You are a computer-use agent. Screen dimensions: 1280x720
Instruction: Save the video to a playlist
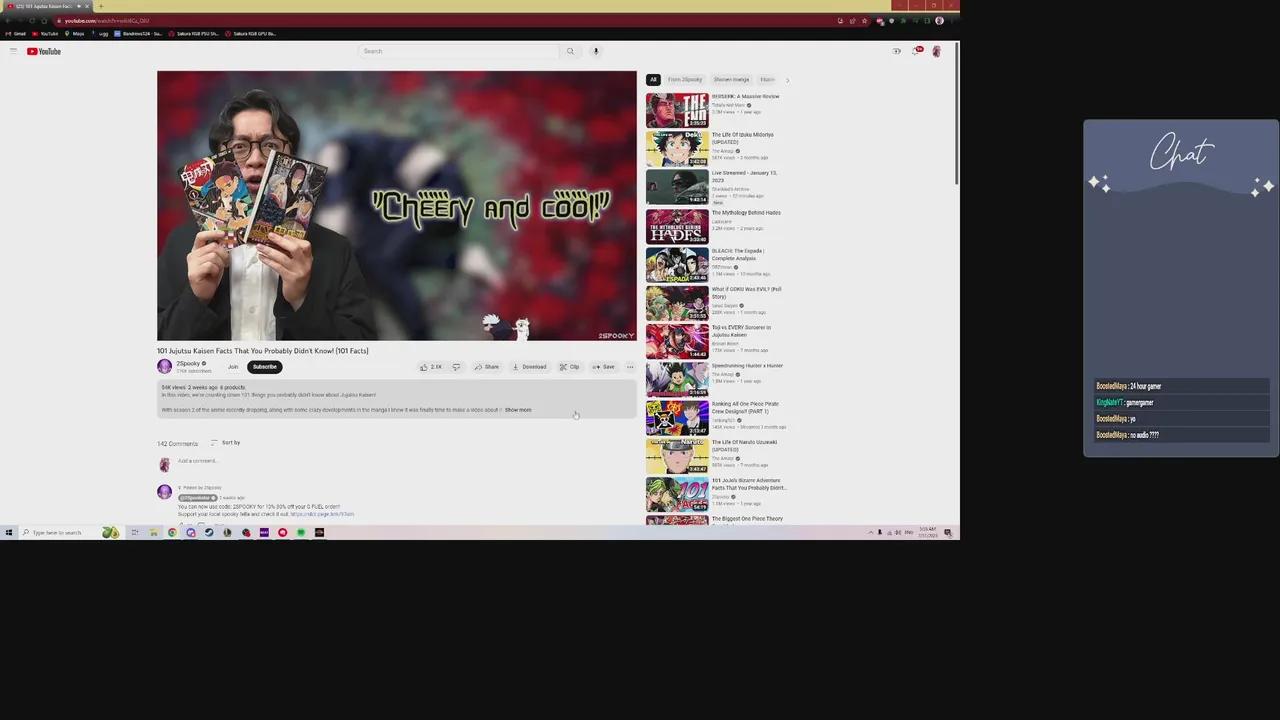point(603,367)
